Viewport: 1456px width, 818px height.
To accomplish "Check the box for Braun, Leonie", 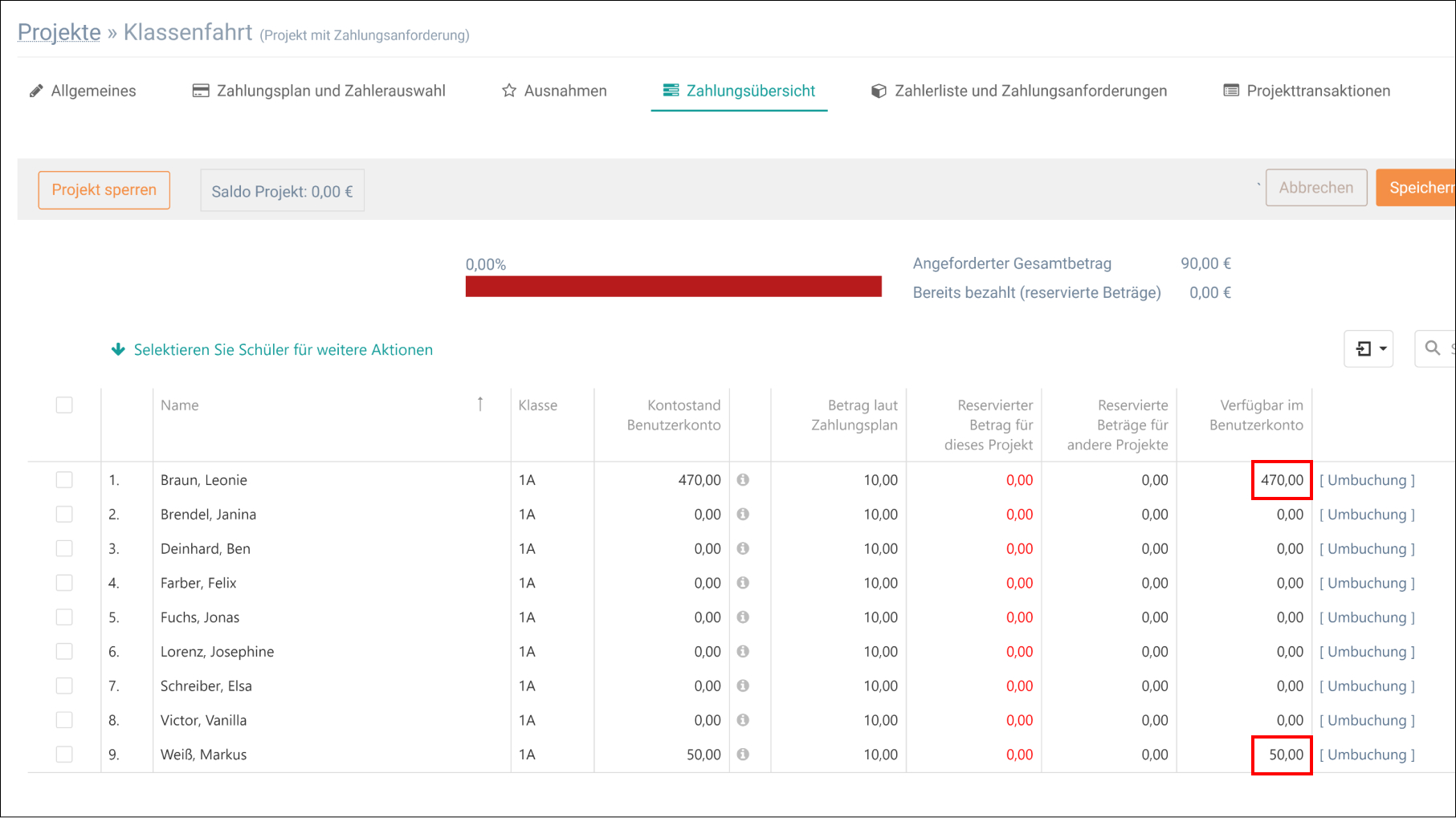I will pyautogui.click(x=64, y=480).
